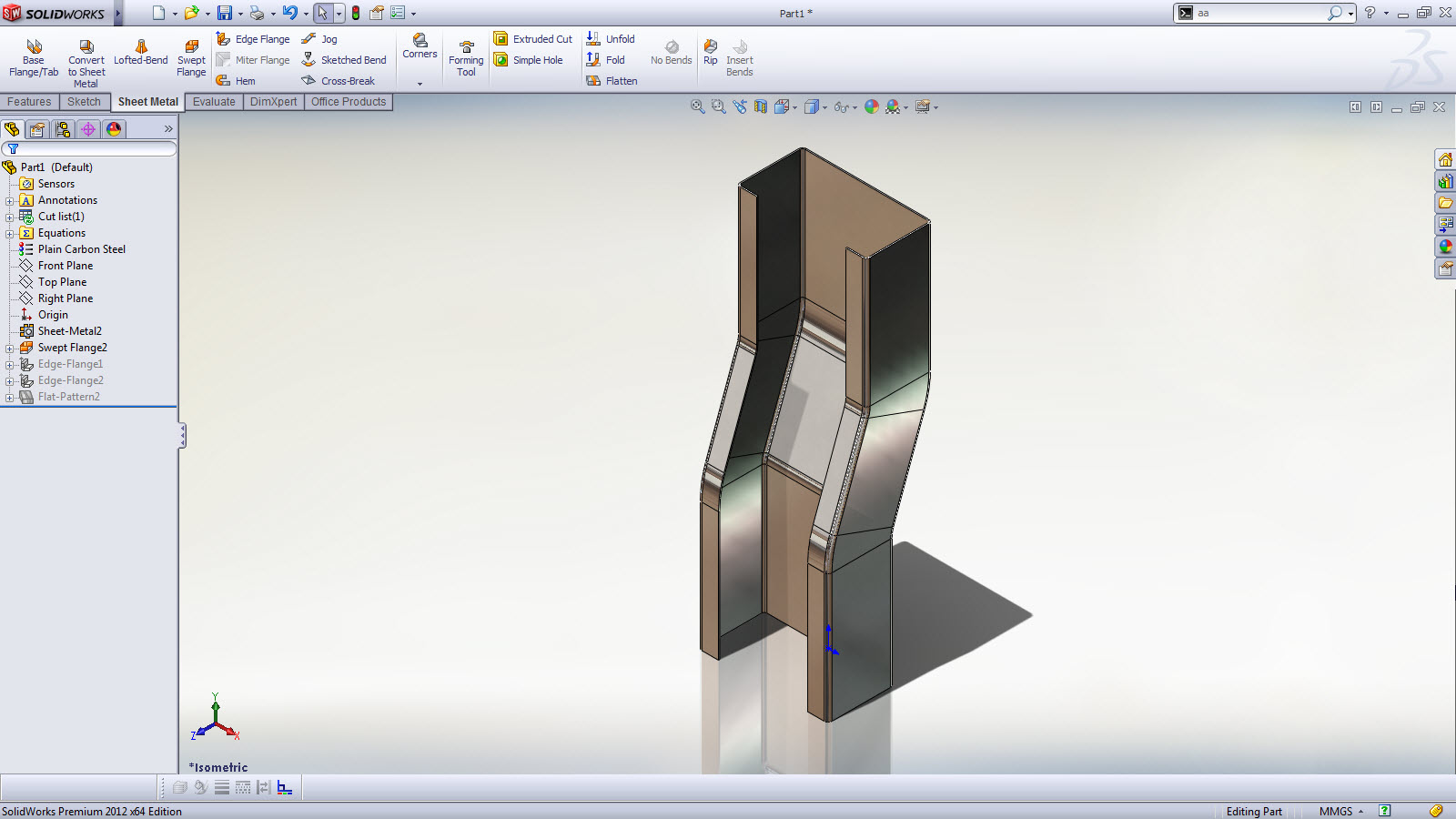Toggle the rebuild traffic light button

[x=356, y=13]
